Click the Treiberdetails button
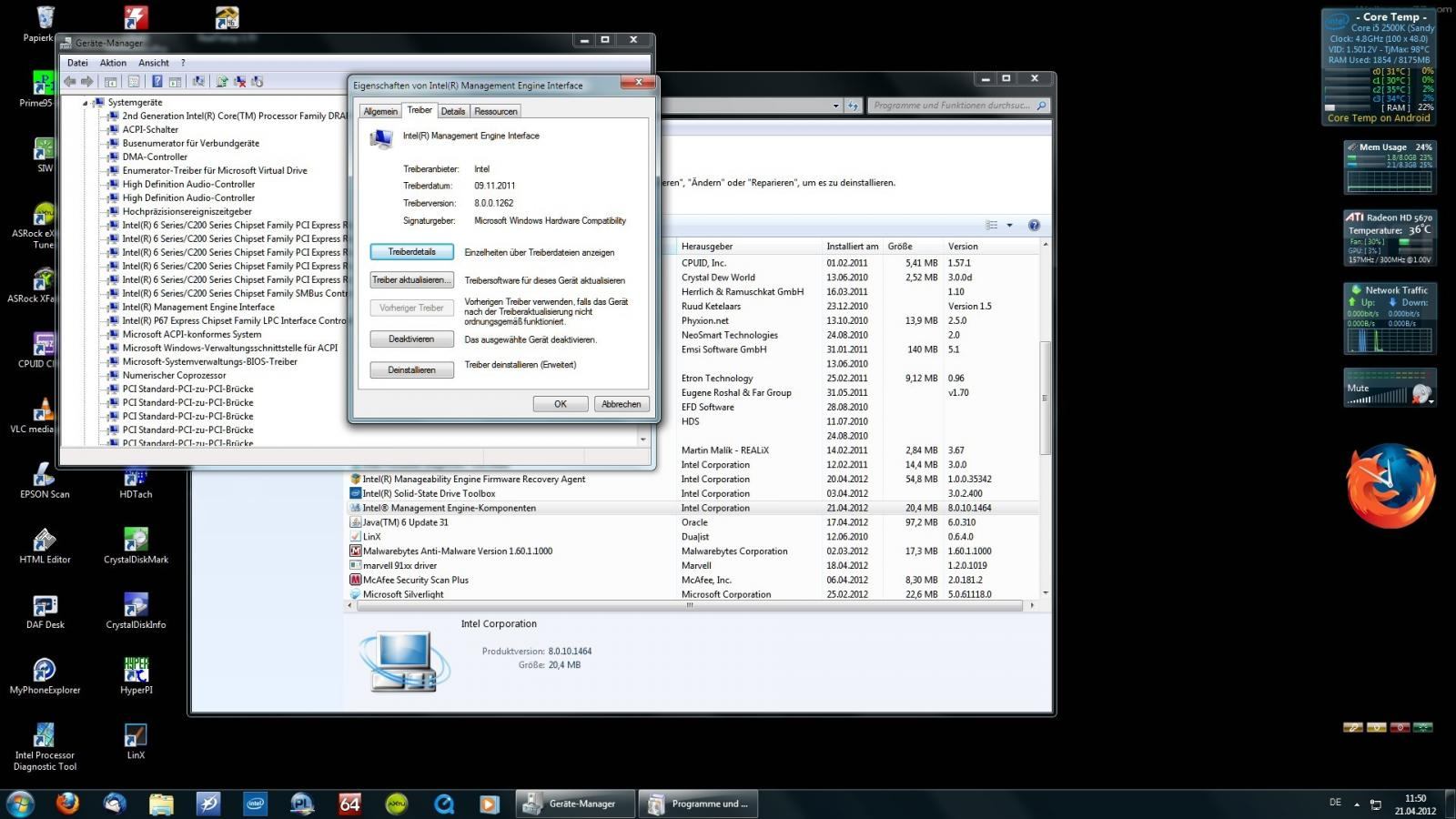Screen dimensions: 1456x819 click(x=411, y=252)
